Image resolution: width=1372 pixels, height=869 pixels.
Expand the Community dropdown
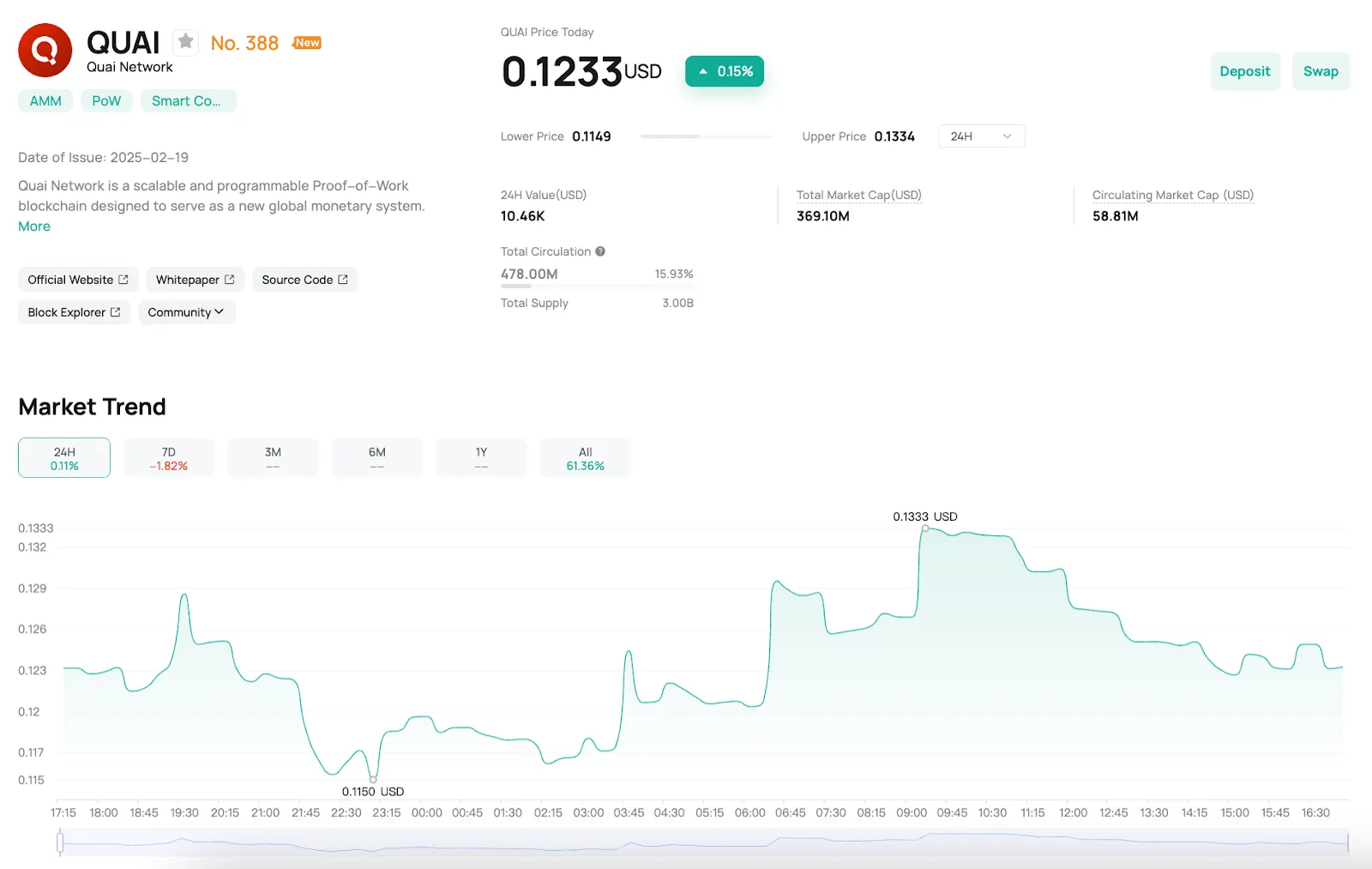click(186, 312)
